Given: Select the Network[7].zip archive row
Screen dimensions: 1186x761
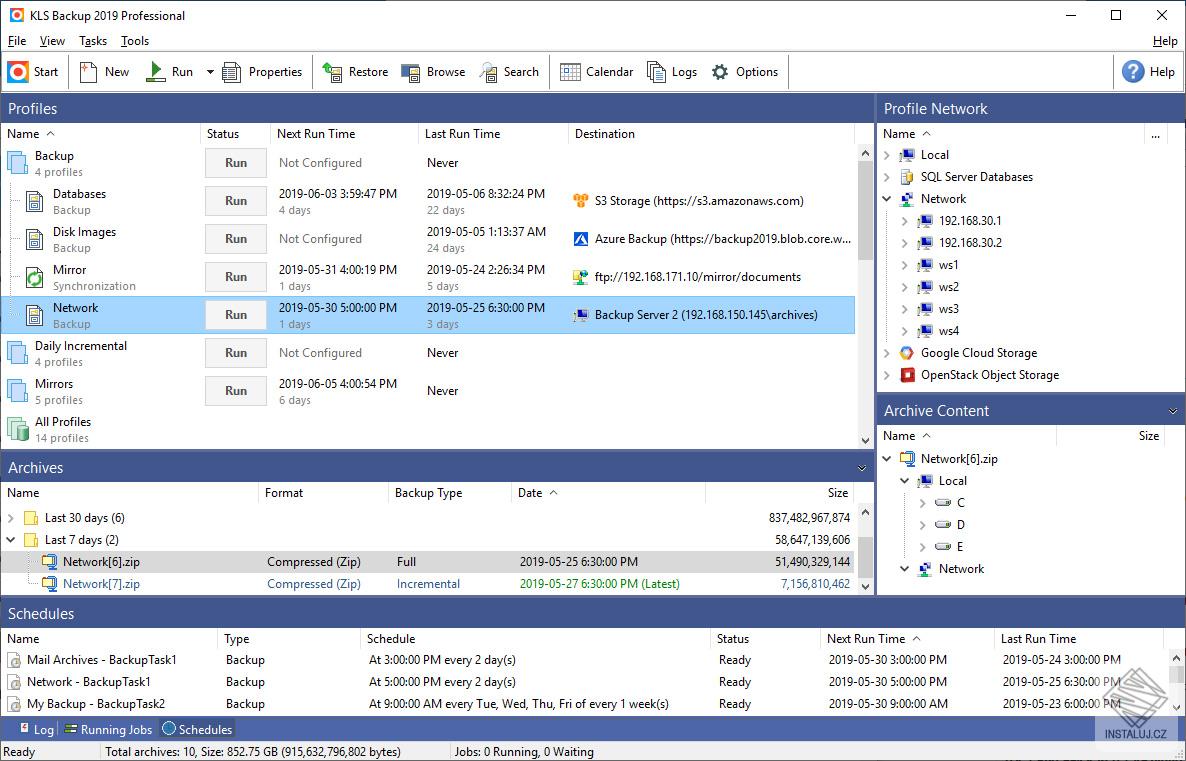Looking at the screenshot, I should pyautogui.click(x=101, y=584).
